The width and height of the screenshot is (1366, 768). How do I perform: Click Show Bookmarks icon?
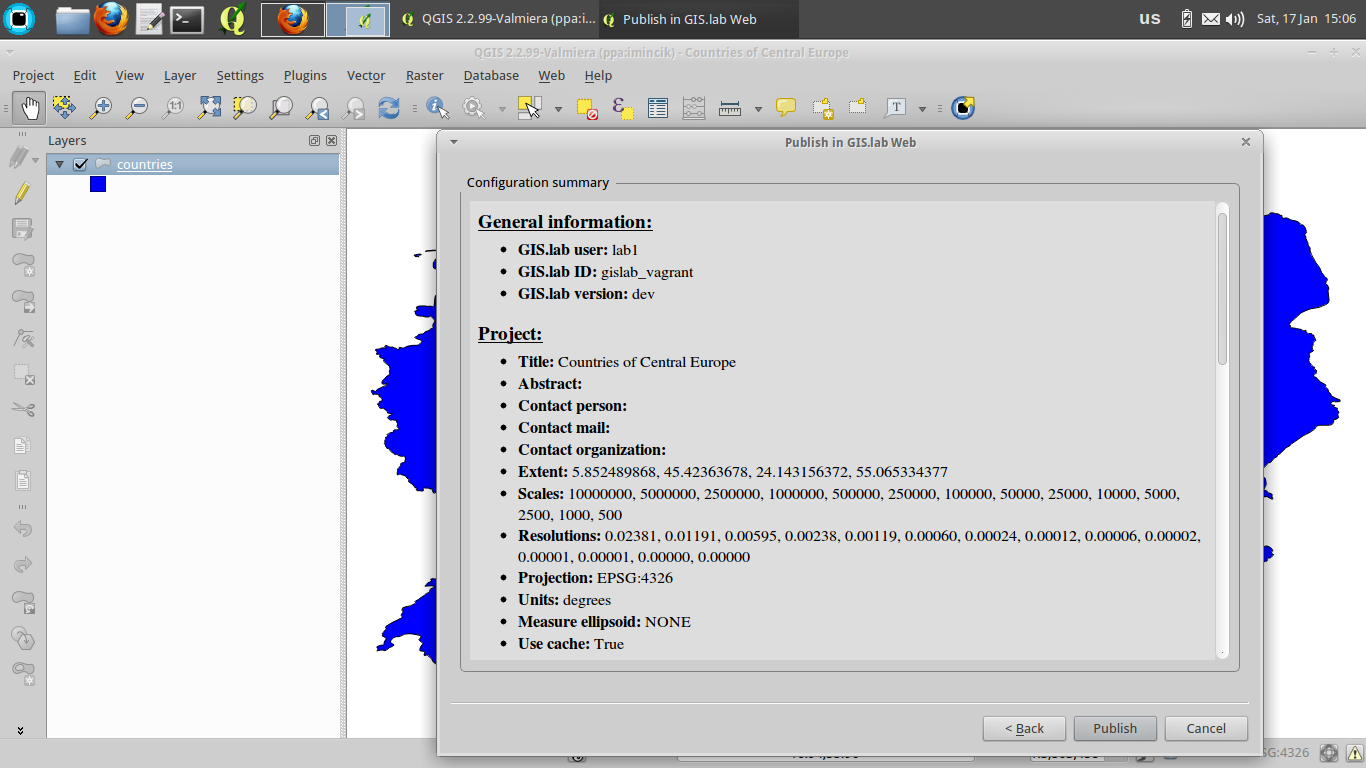pyautogui.click(x=857, y=107)
